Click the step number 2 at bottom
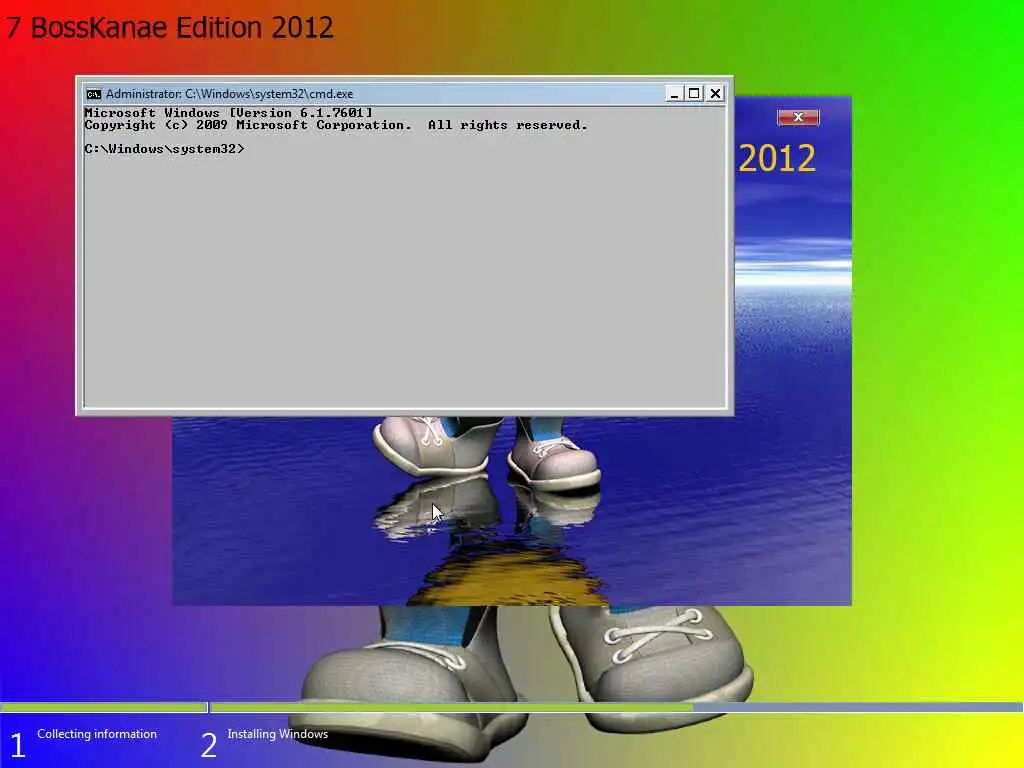 pos(208,745)
